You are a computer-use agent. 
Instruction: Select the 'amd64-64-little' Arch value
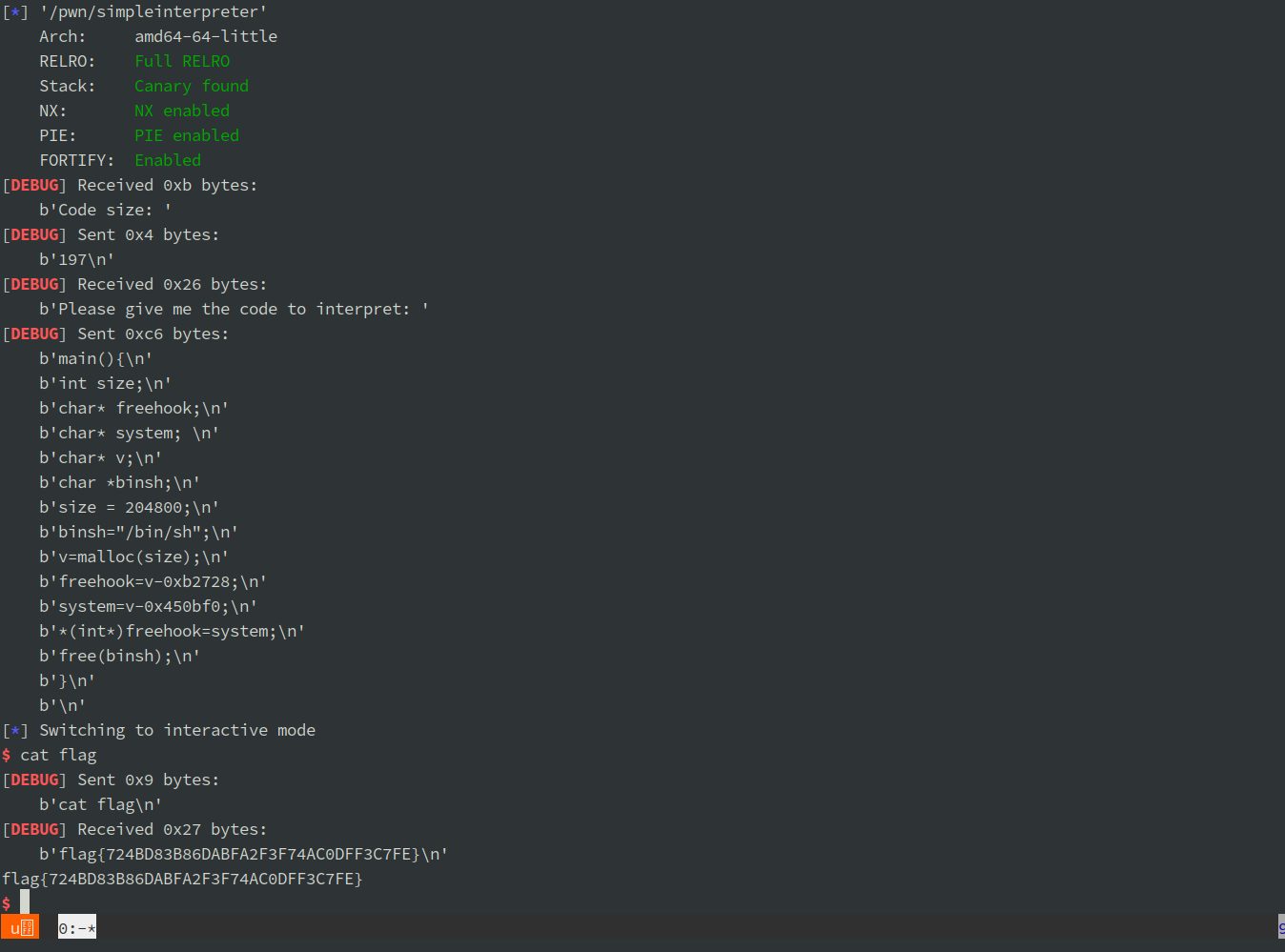206,36
